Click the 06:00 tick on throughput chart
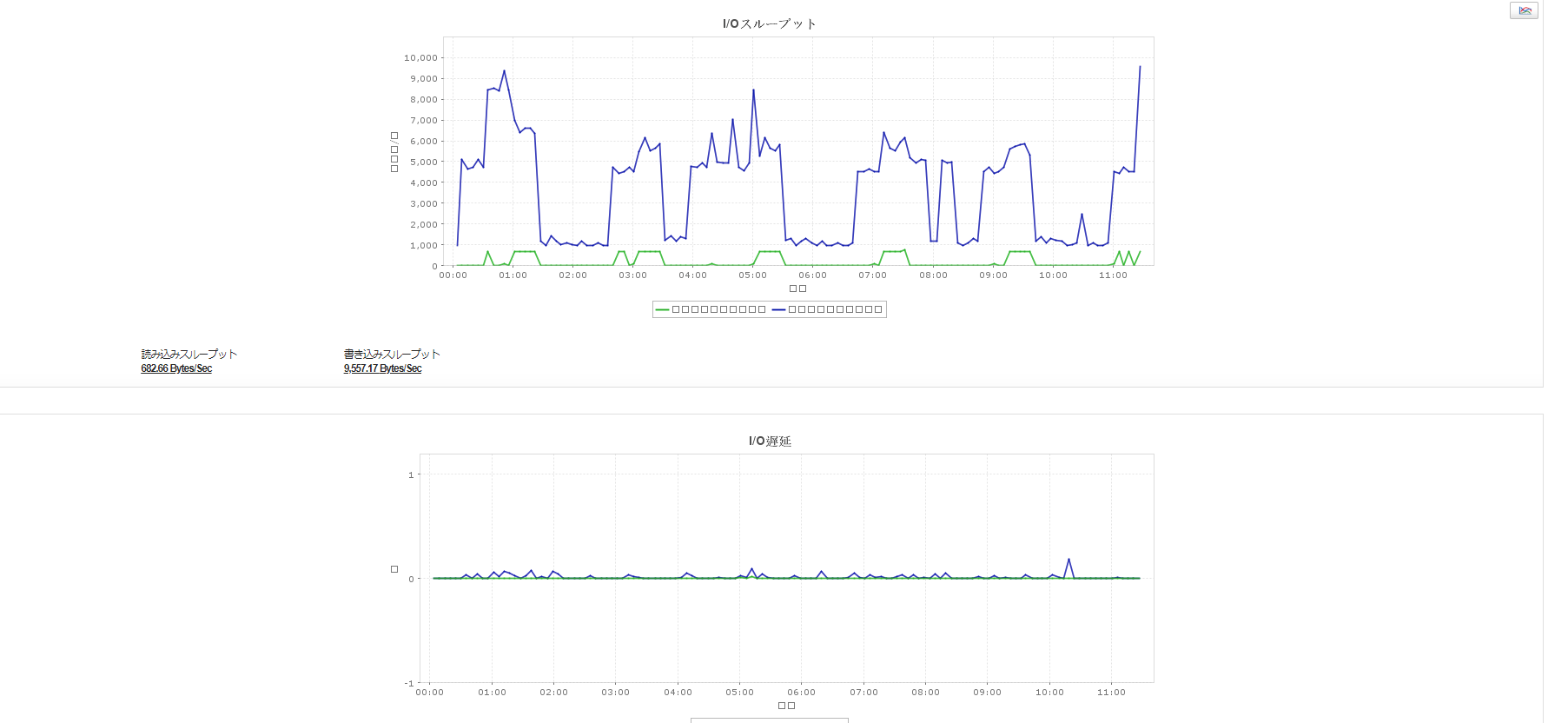This screenshot has height=723, width=1568. coord(813,275)
